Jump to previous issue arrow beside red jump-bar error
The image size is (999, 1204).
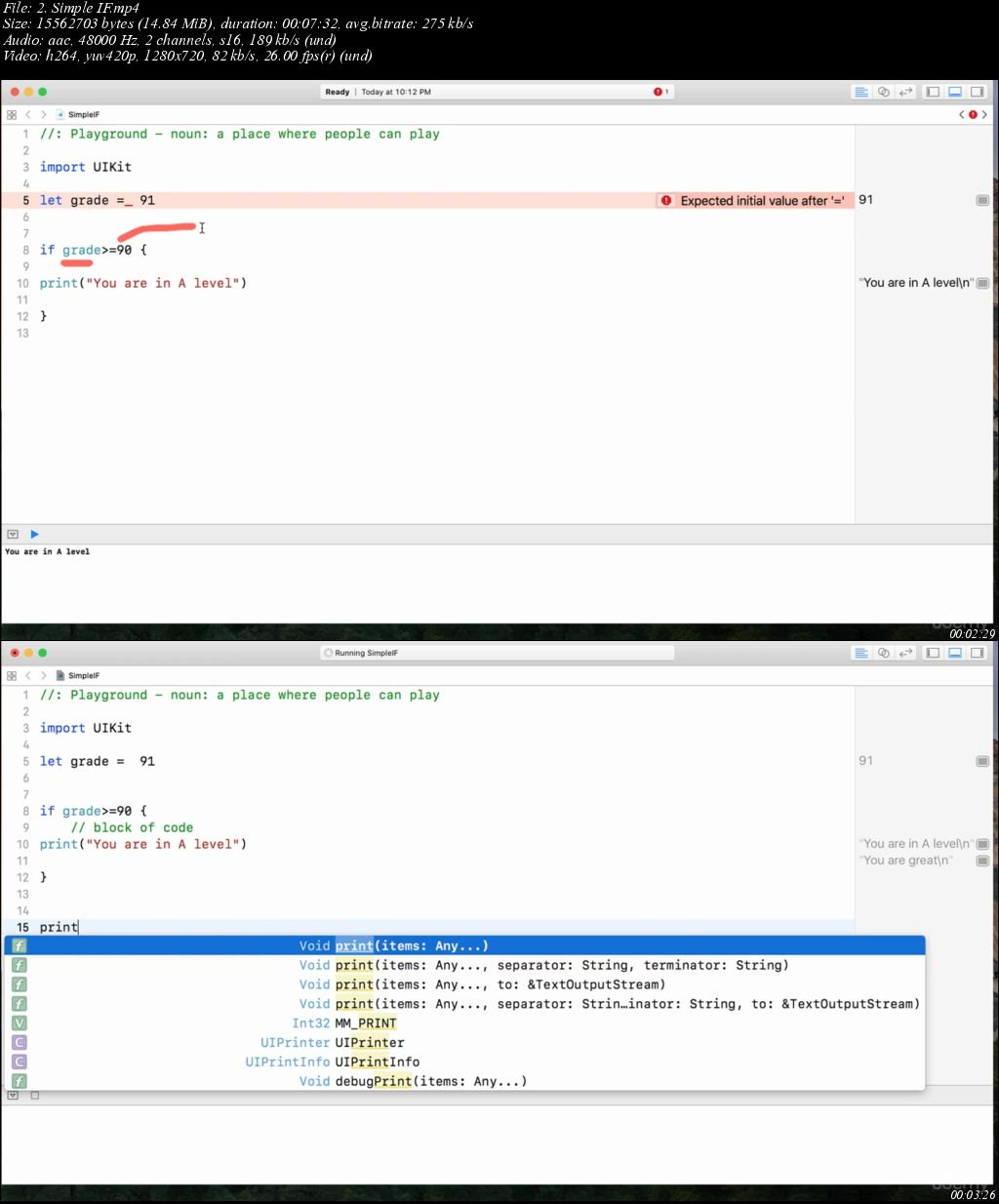962,114
